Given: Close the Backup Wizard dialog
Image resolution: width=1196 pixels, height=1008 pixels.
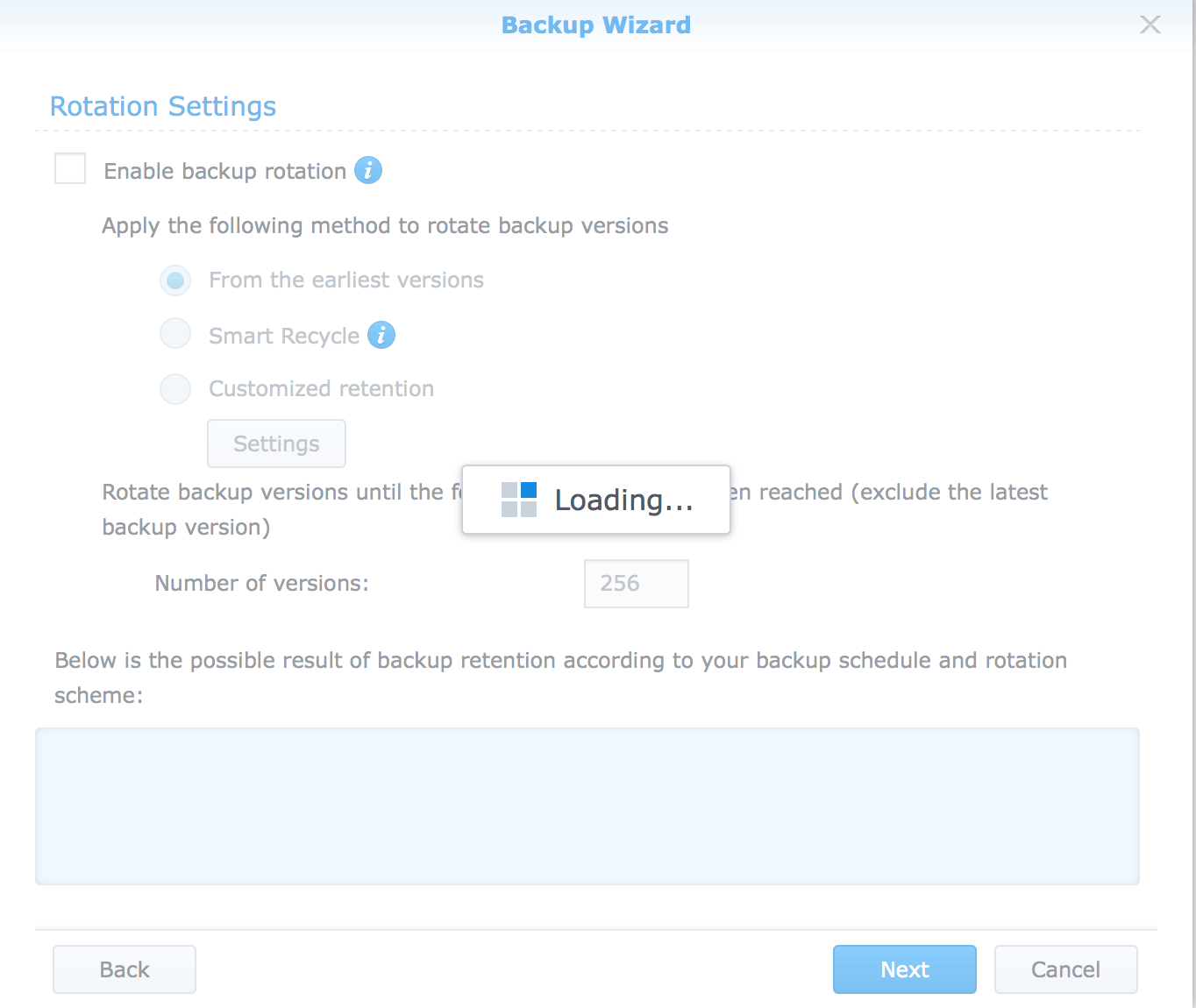Looking at the screenshot, I should click(1150, 25).
